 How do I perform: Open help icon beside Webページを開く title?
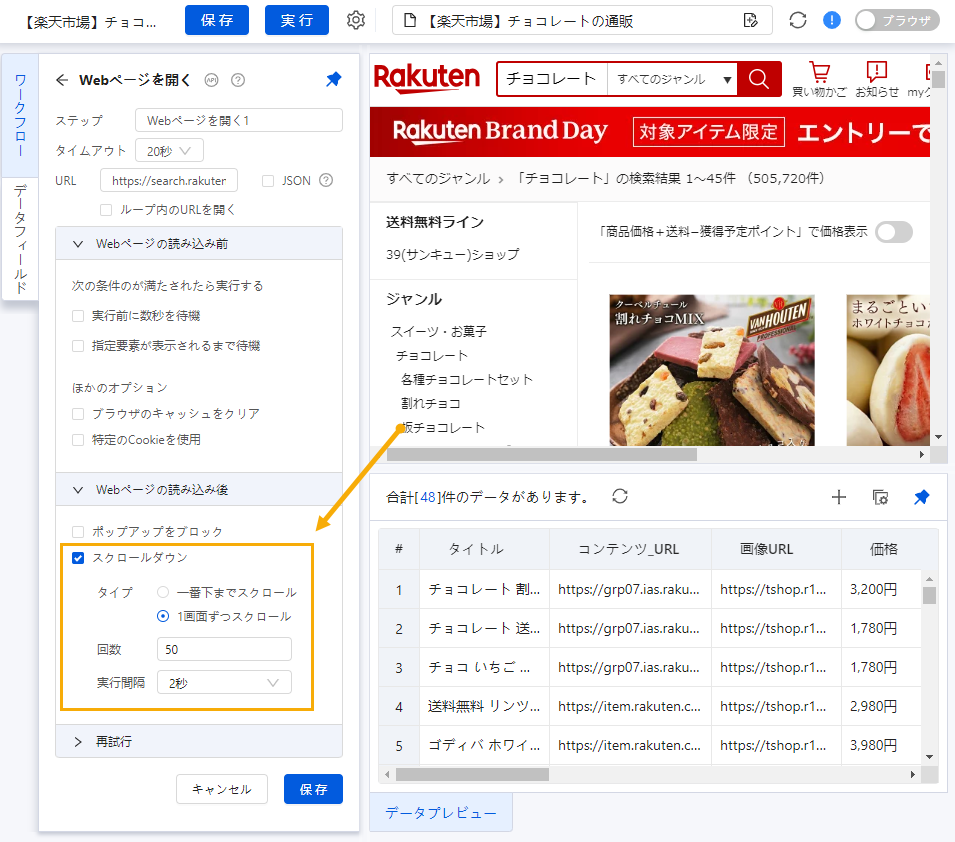point(238,80)
